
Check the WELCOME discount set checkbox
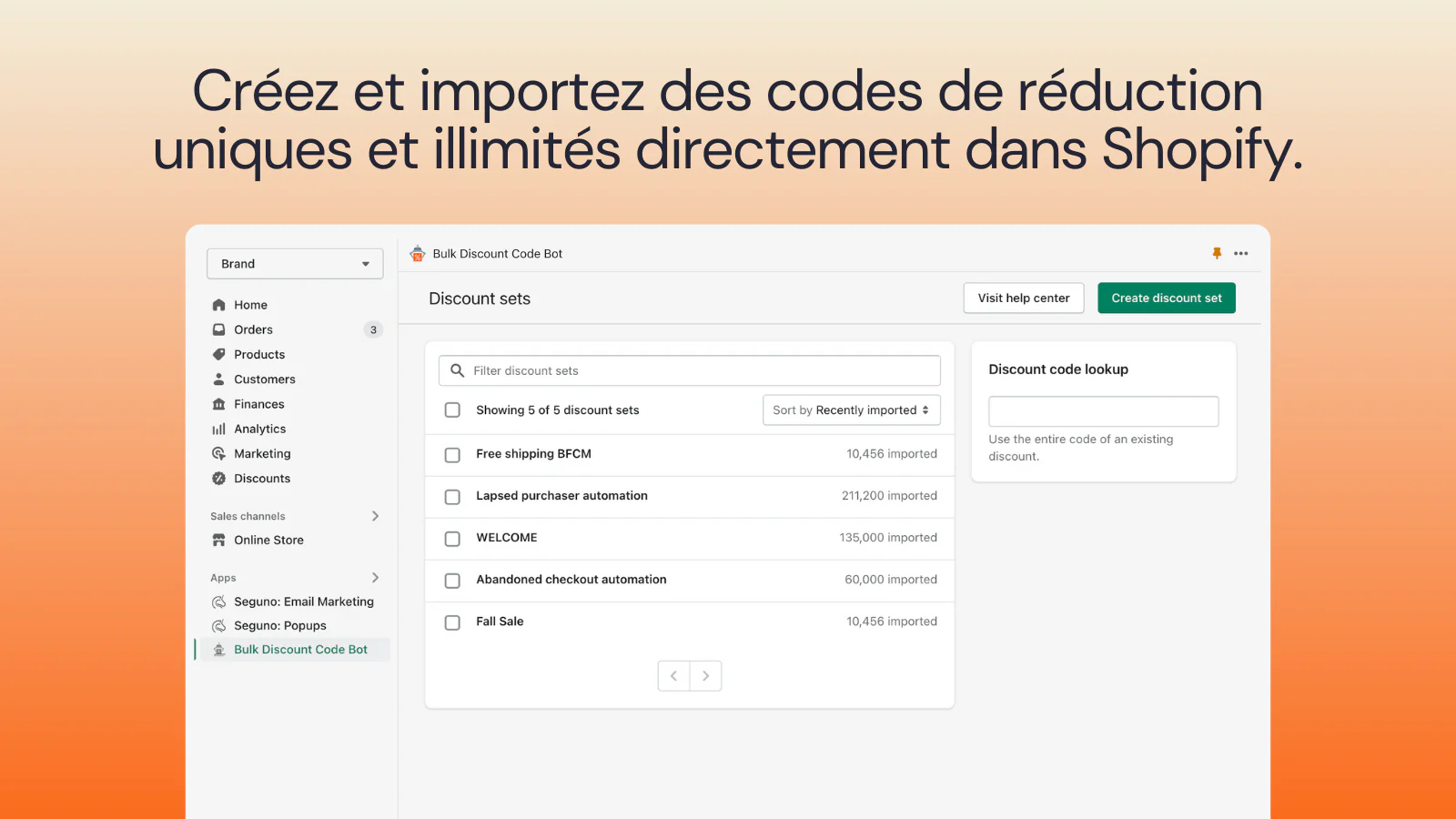tap(452, 539)
